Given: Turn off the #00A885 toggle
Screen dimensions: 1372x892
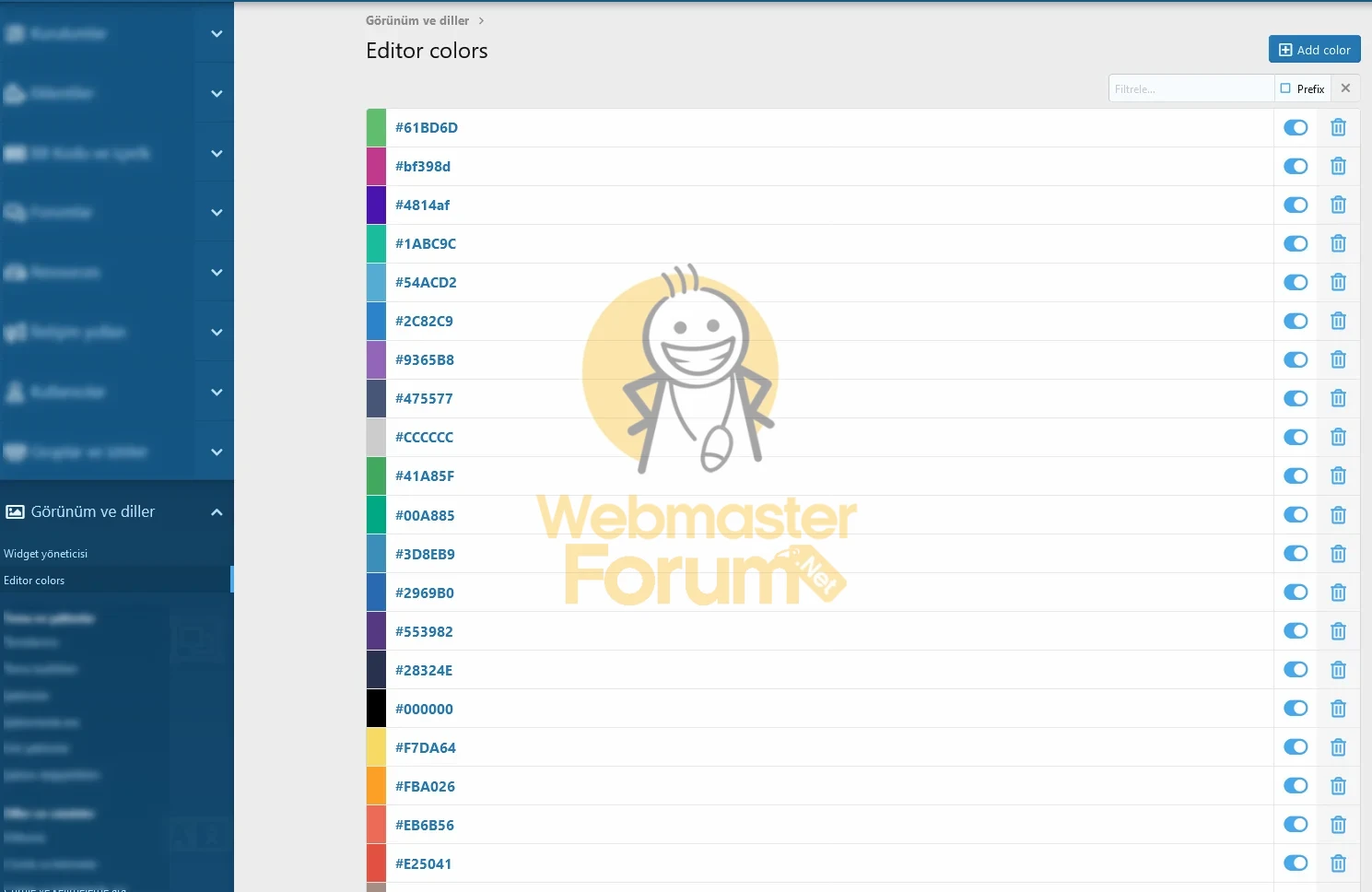Looking at the screenshot, I should point(1296,515).
